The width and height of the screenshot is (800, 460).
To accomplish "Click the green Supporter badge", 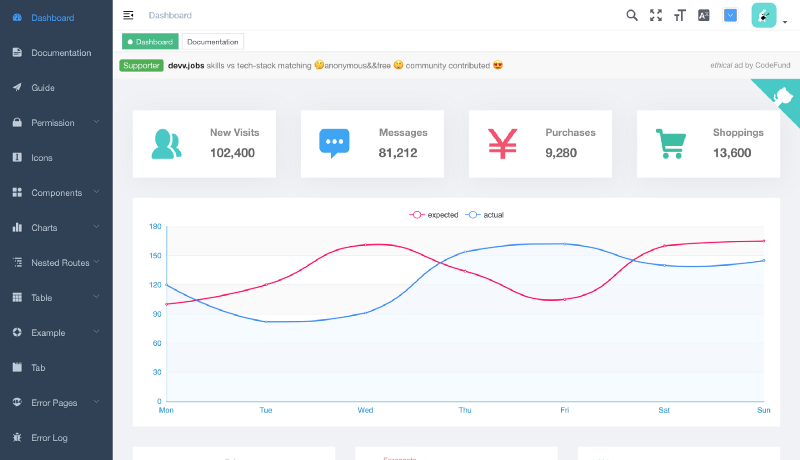I will 141,65.
